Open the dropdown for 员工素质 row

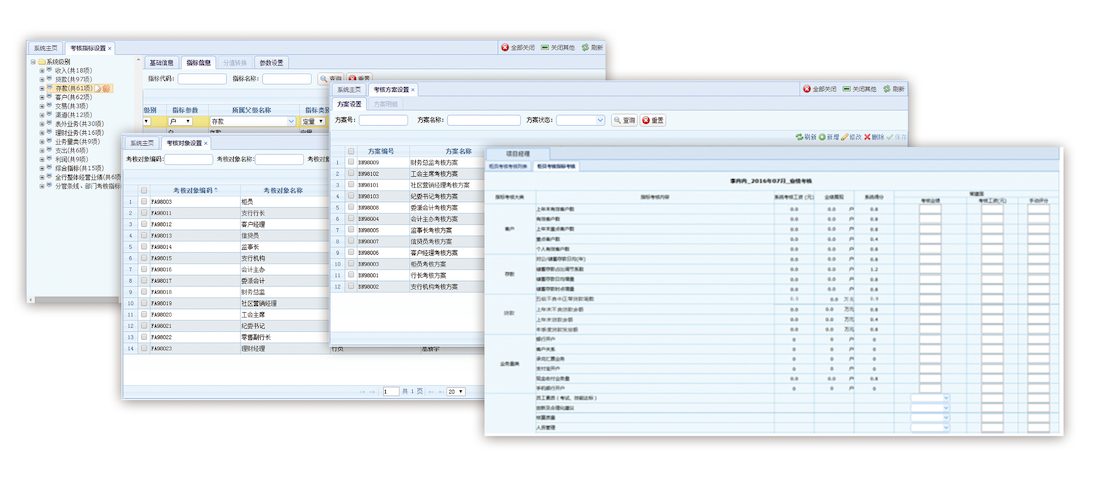[x=946, y=398]
